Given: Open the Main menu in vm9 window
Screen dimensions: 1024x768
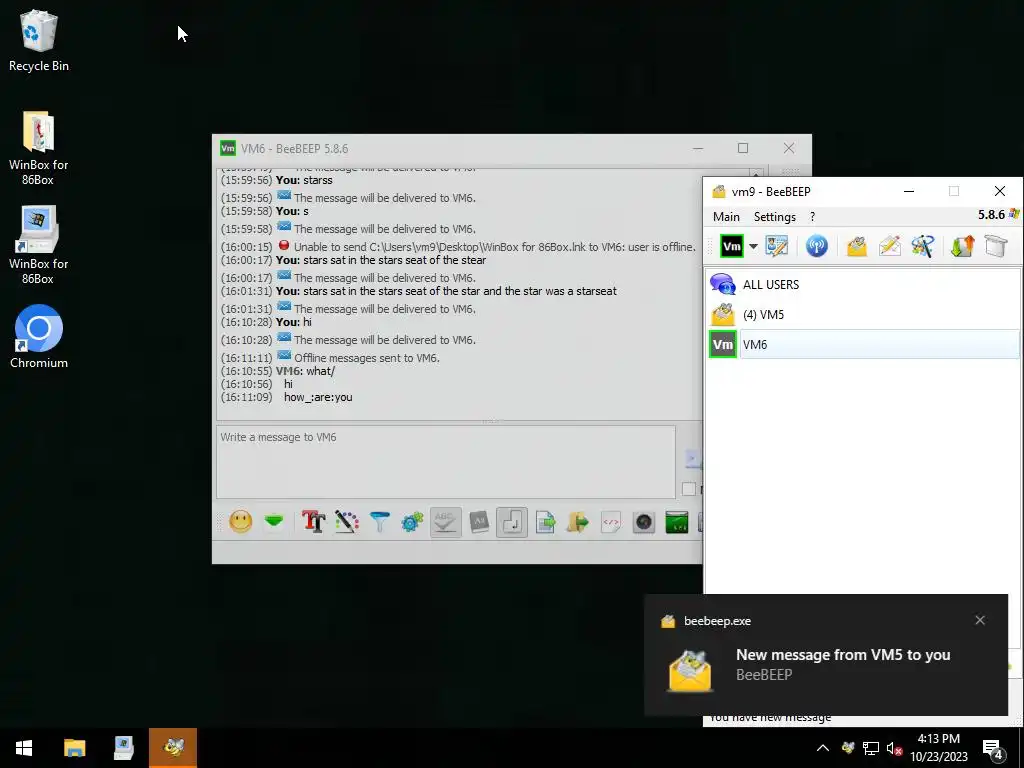Looking at the screenshot, I should click(x=726, y=217).
